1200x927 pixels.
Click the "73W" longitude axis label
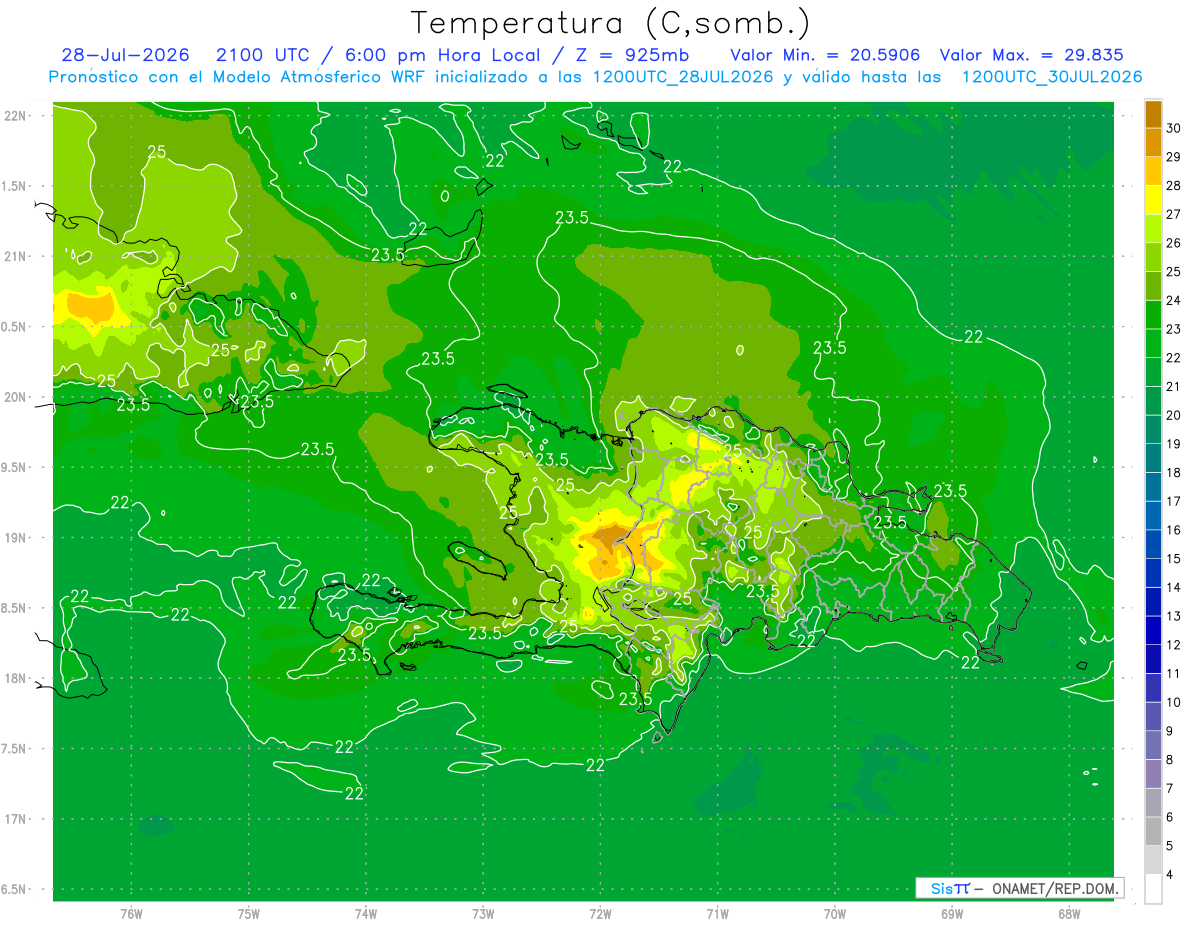coord(483,913)
